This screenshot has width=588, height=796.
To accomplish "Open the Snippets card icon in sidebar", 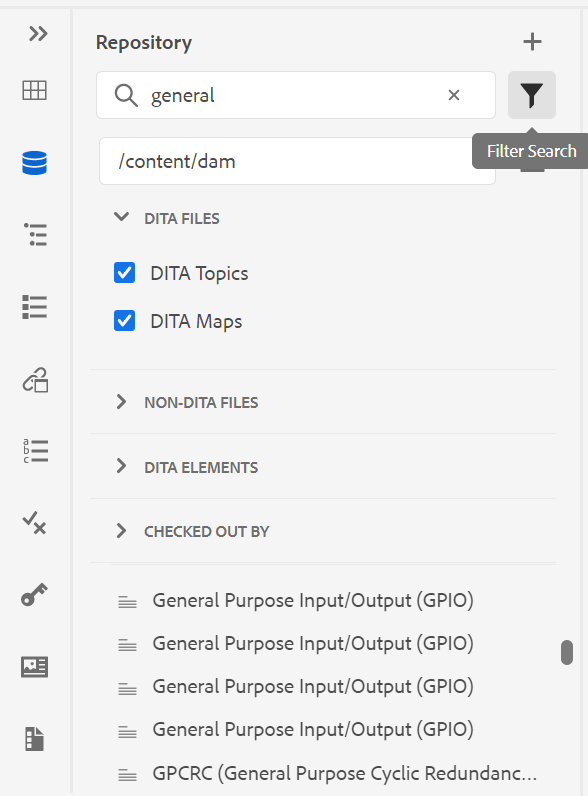I will [35, 667].
